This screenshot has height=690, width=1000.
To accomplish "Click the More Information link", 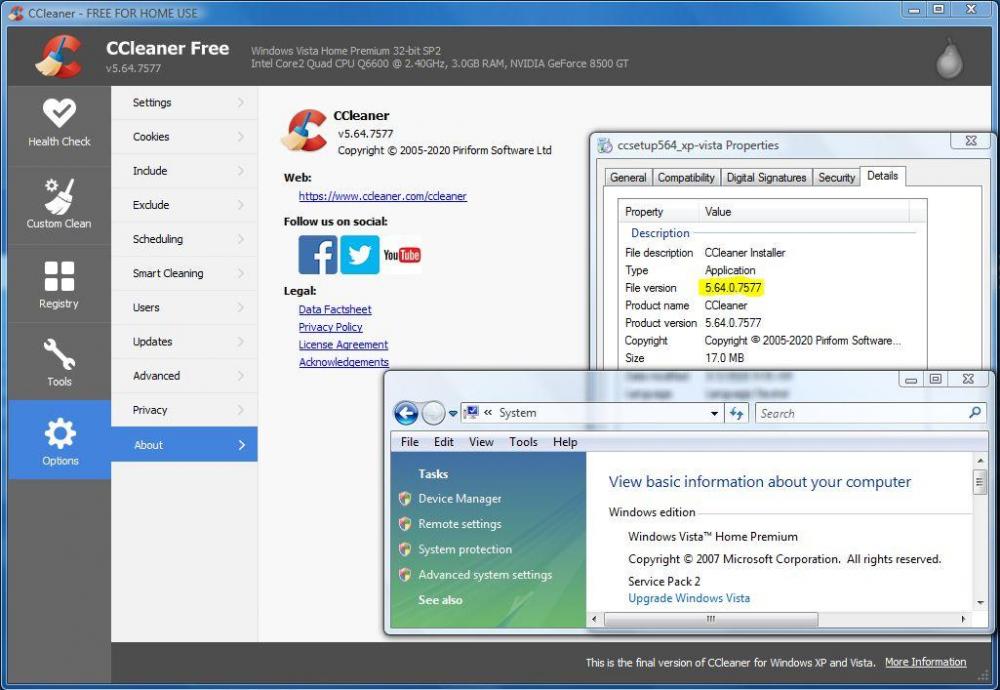I will (x=925, y=662).
